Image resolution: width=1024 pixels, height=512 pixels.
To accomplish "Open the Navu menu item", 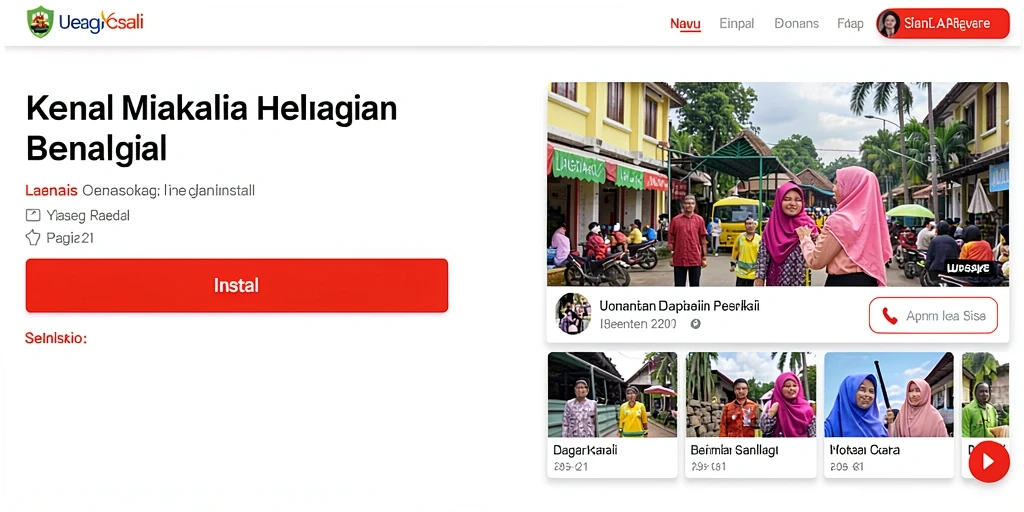I will tap(685, 24).
